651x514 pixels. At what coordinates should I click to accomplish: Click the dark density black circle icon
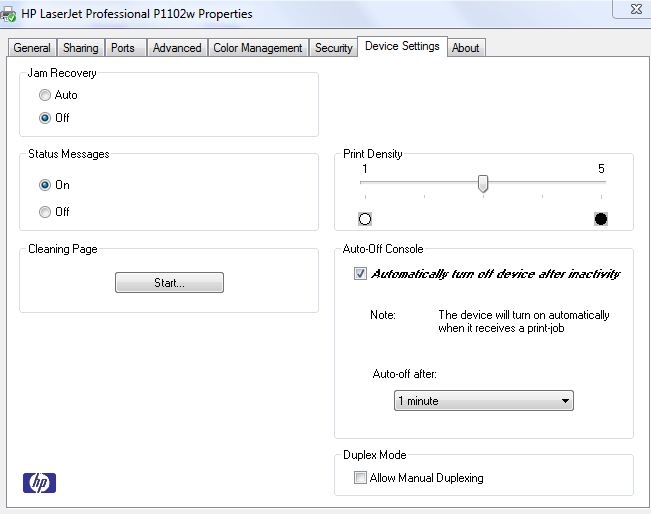600,219
